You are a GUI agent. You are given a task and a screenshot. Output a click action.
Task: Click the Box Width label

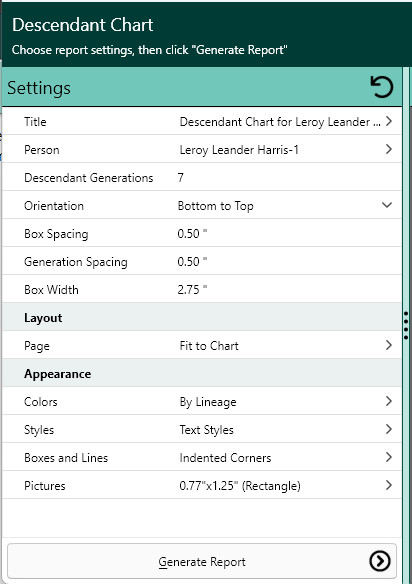pyautogui.click(x=51, y=290)
